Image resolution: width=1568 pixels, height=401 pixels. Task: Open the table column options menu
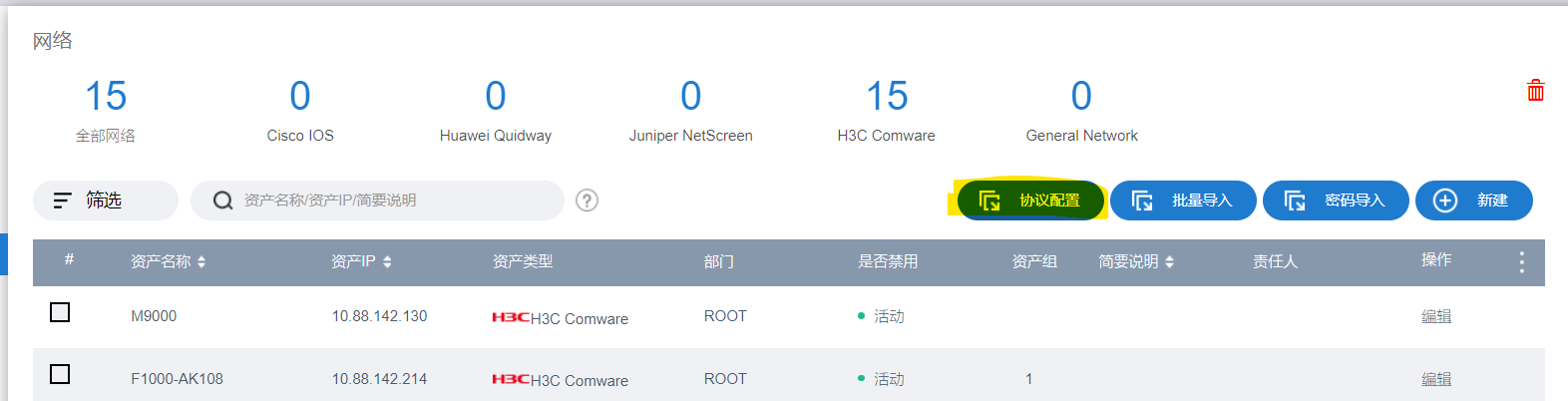1521,262
